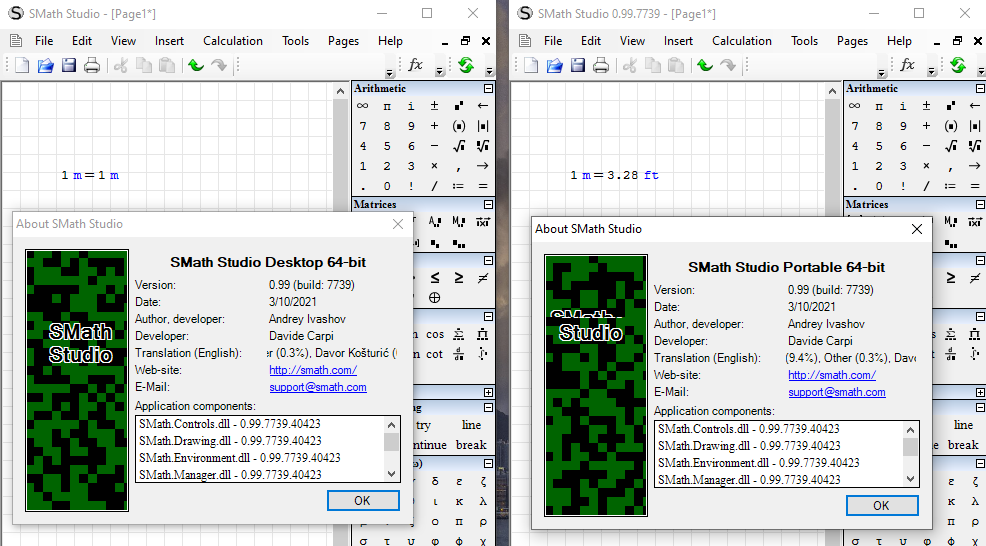Click OK in the Desktop 64-bit About dialog
This screenshot has height=546, width=986.
point(362,500)
